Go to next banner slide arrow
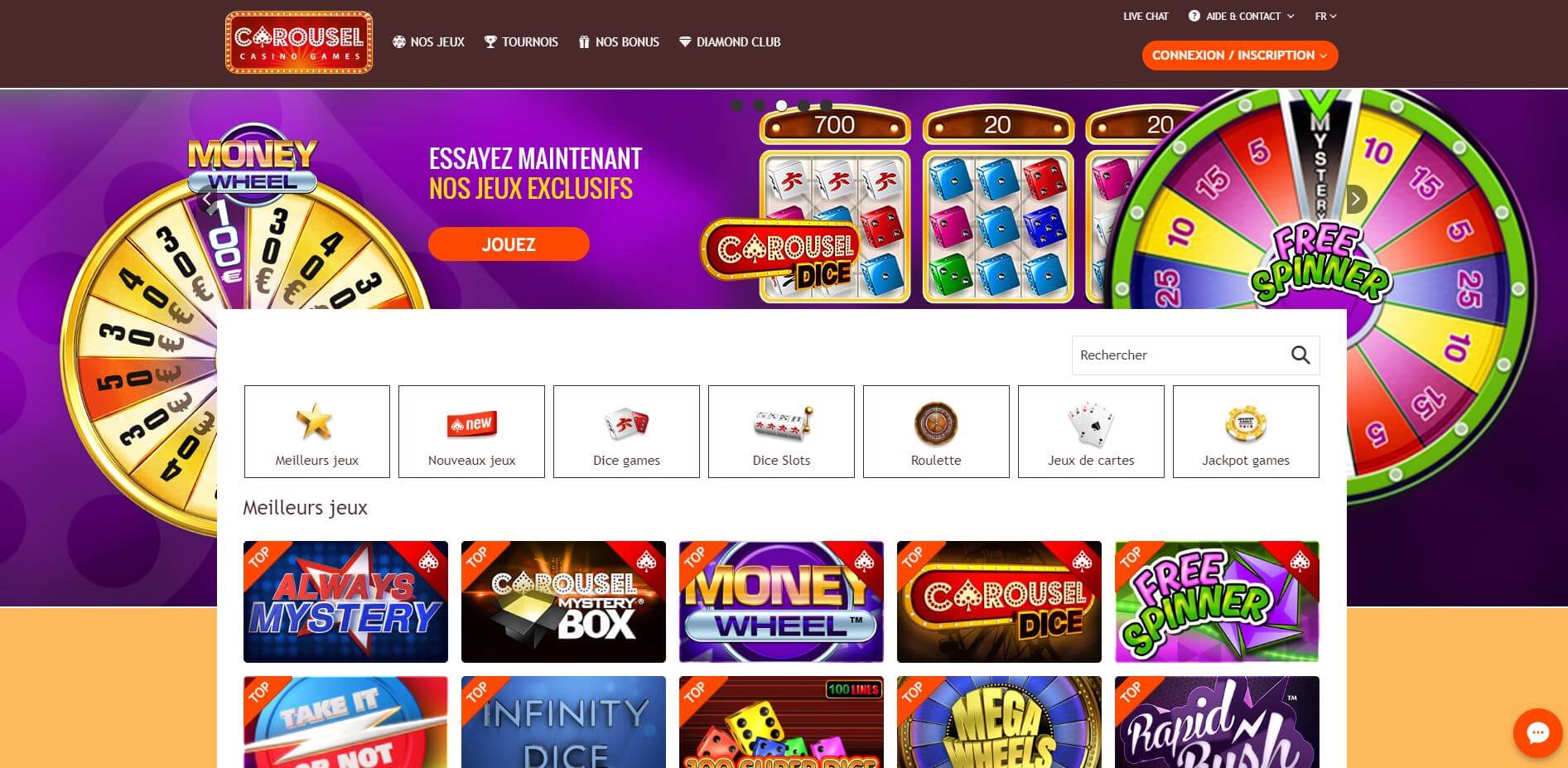The height and width of the screenshot is (768, 1568). click(x=1355, y=199)
